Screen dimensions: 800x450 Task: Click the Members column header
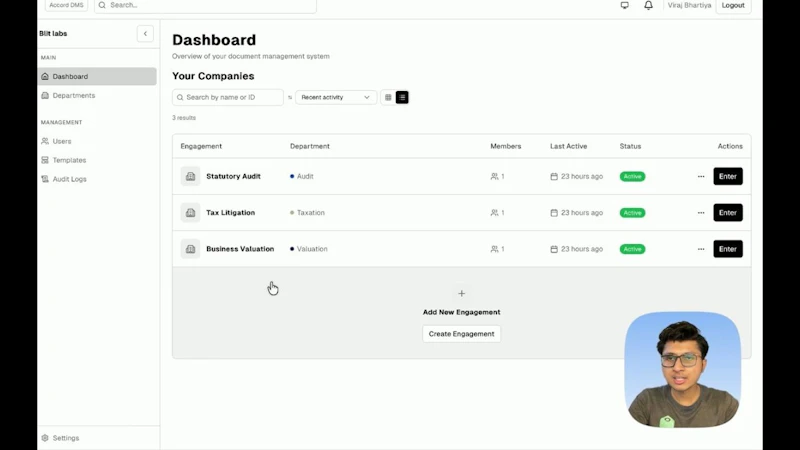point(506,146)
